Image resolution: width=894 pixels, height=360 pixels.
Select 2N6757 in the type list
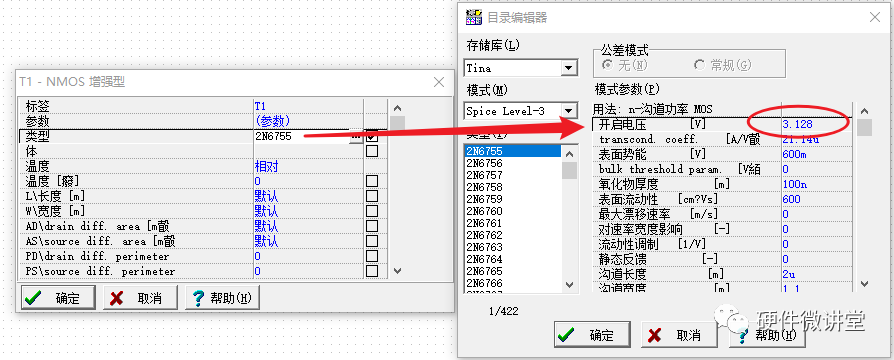tap(512, 175)
